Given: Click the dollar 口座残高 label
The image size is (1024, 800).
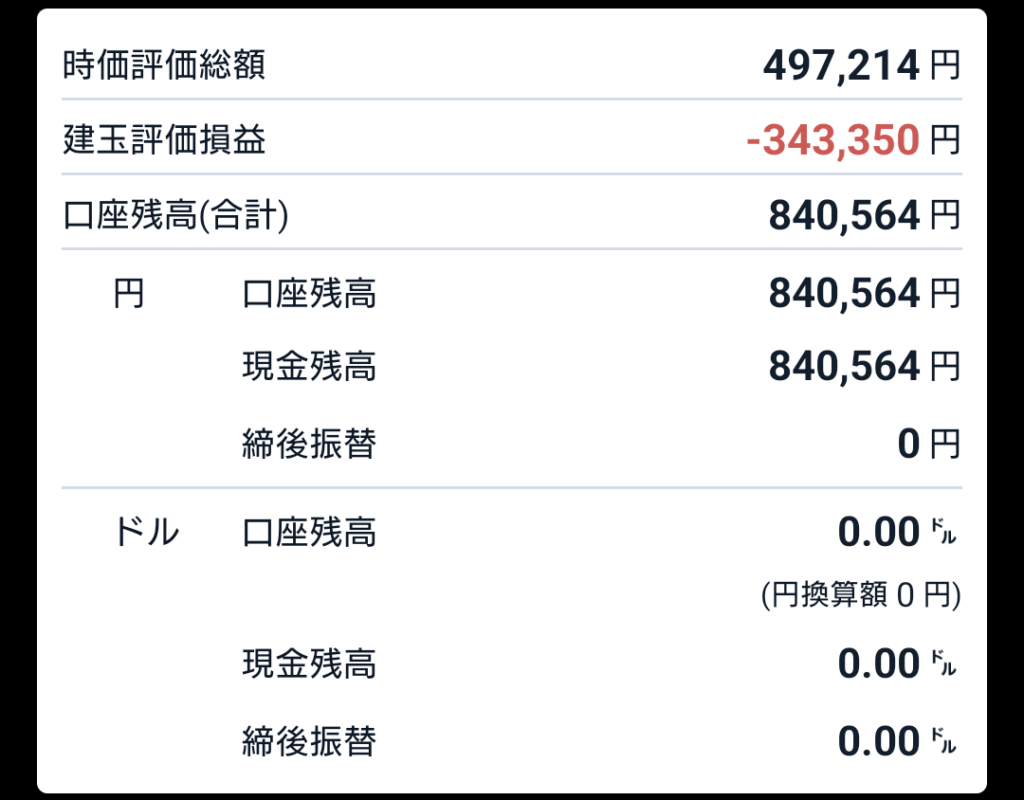Looking at the screenshot, I should [309, 532].
